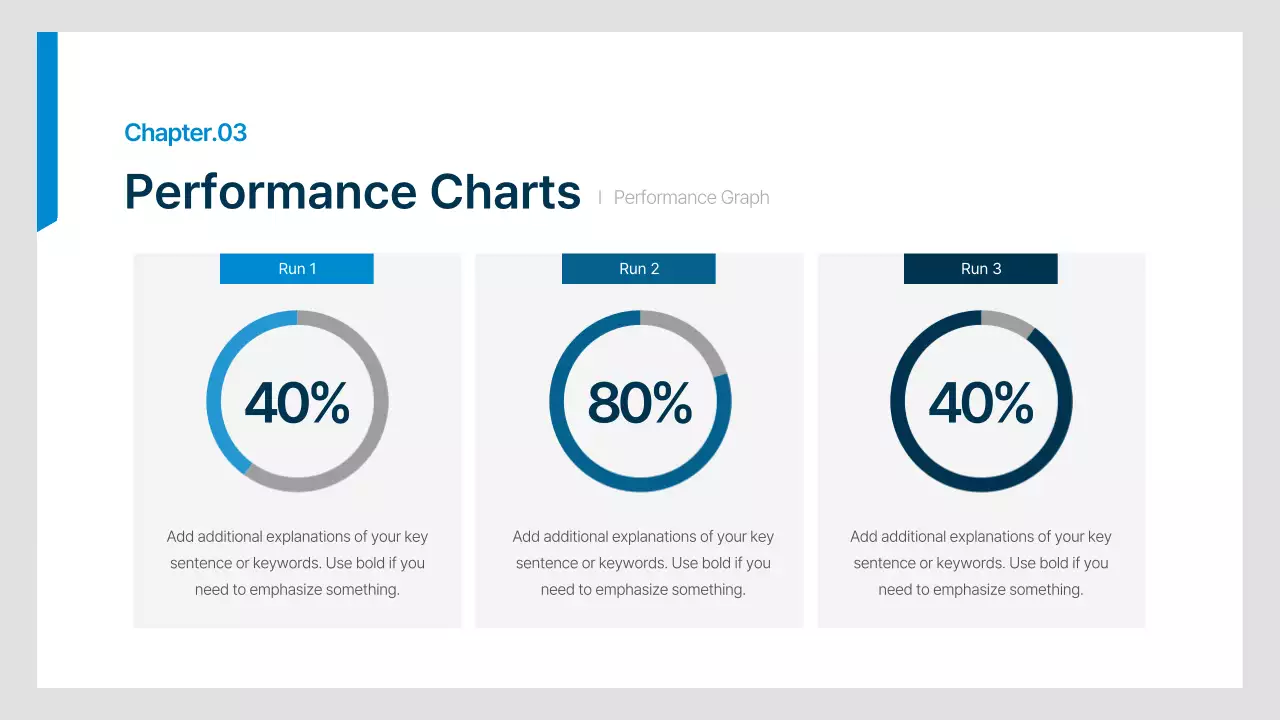Screen dimensions: 1280x720
Task: Select the Run 2 label tag
Action: click(x=639, y=269)
